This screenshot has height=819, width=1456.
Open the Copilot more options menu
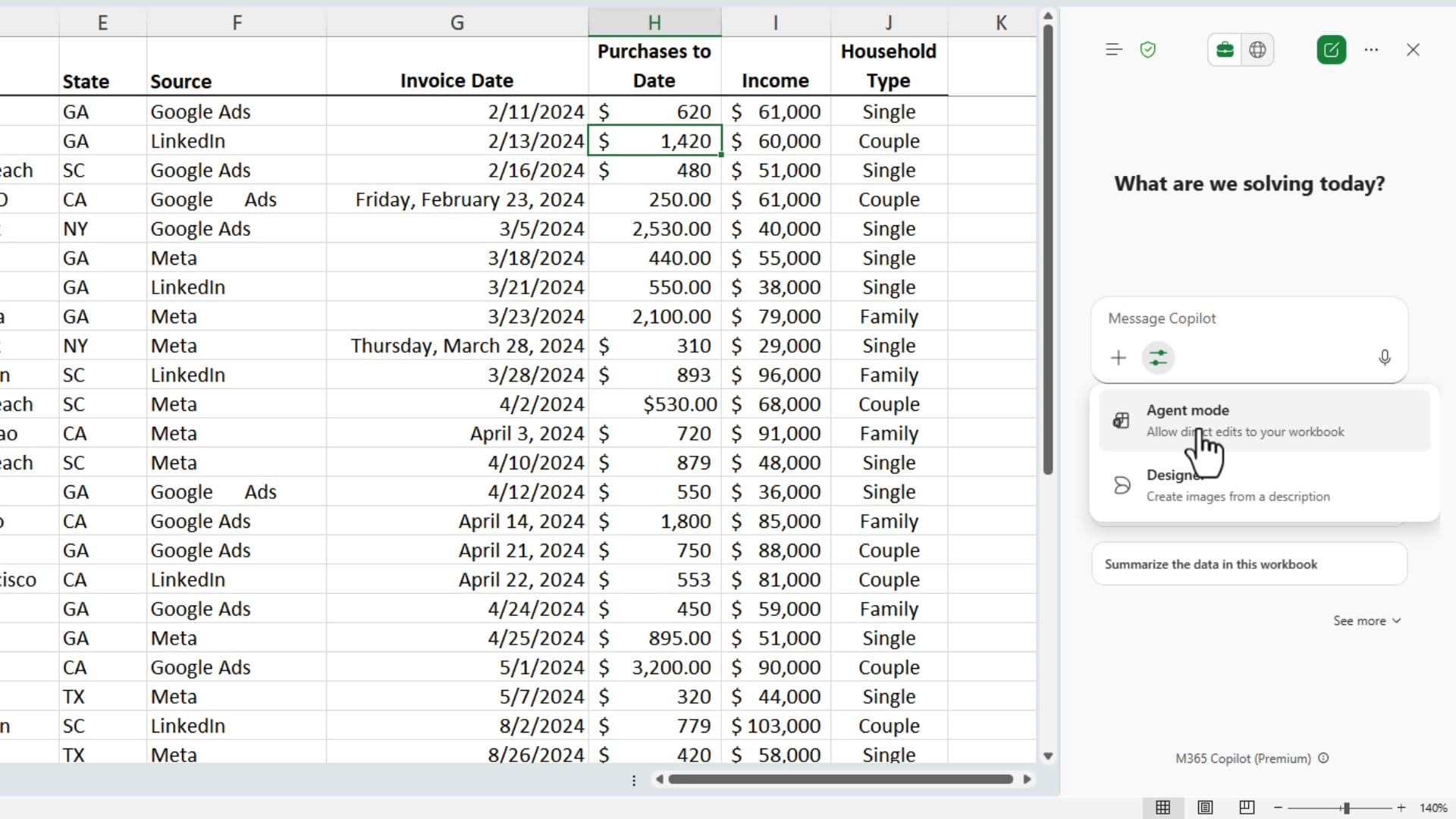coord(1372,49)
